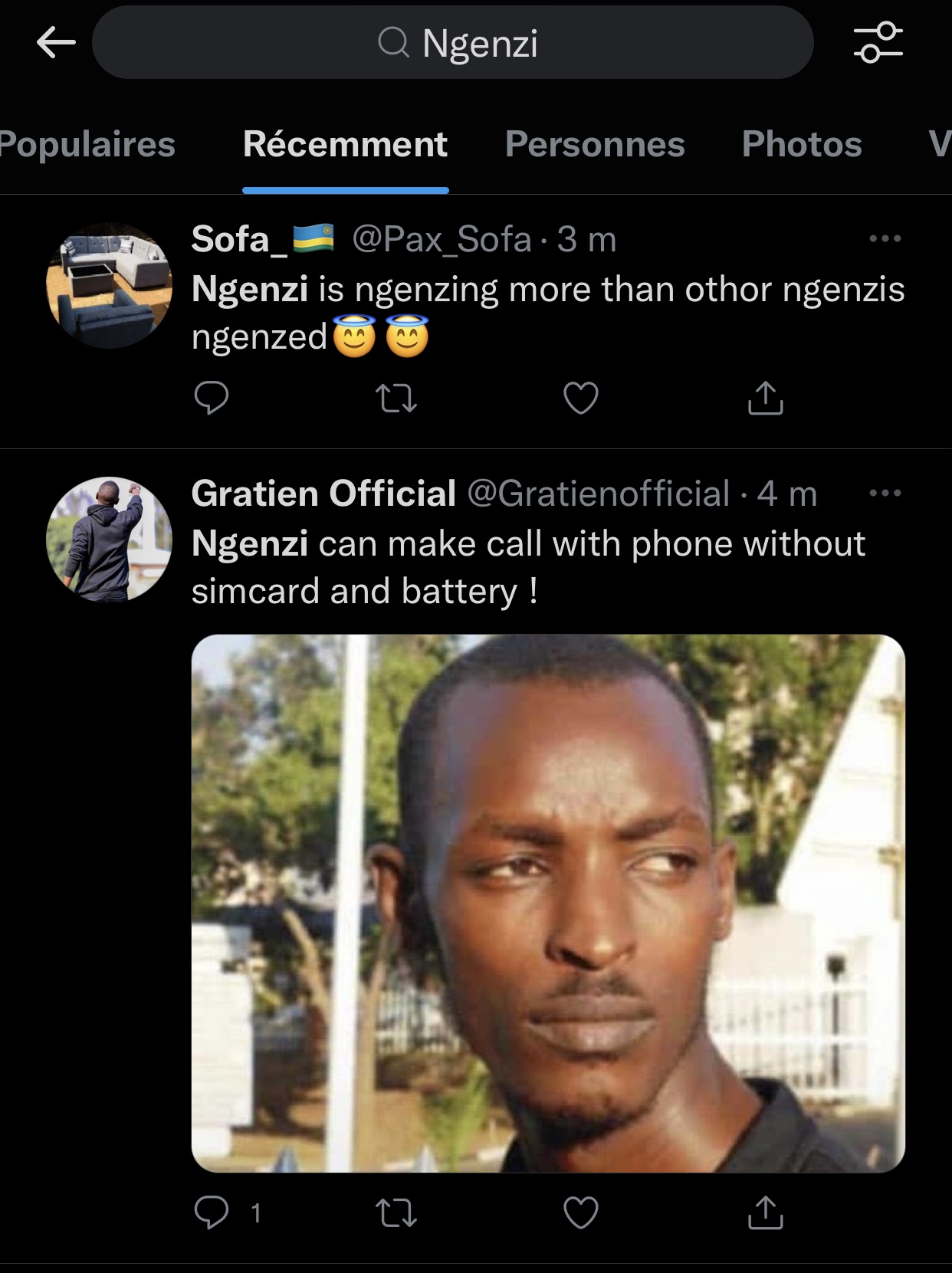Viewport: 952px width, 1273px height.
Task: Retweet the Sofa_ tweet
Action: pyautogui.click(x=396, y=398)
